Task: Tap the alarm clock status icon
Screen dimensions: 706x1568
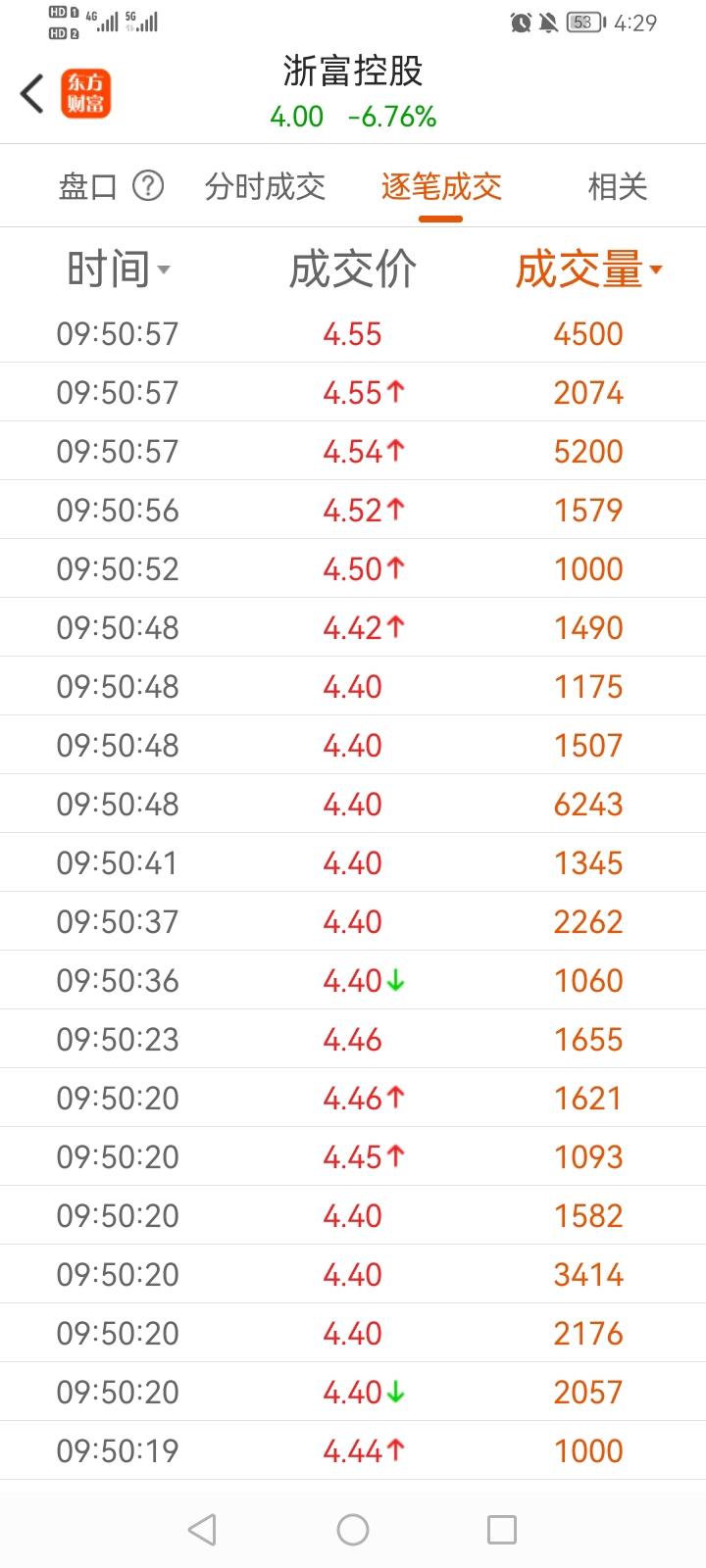Action: (x=522, y=23)
